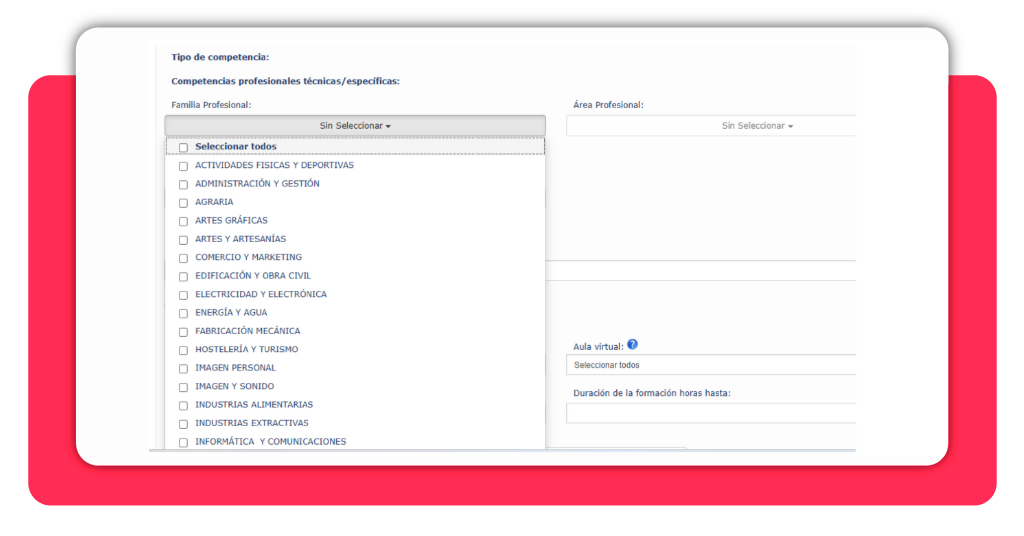This screenshot has height=536, width=1024.
Task: Open the Aula virtual Seleccionar todos selector
Action: tap(711, 365)
